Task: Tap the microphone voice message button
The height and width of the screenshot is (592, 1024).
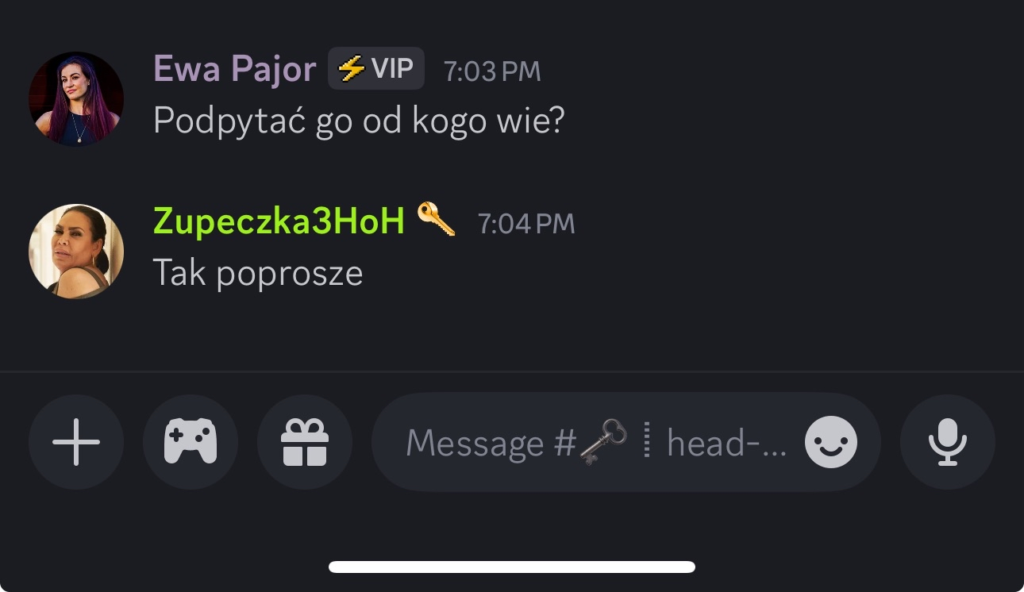Action: (x=947, y=441)
